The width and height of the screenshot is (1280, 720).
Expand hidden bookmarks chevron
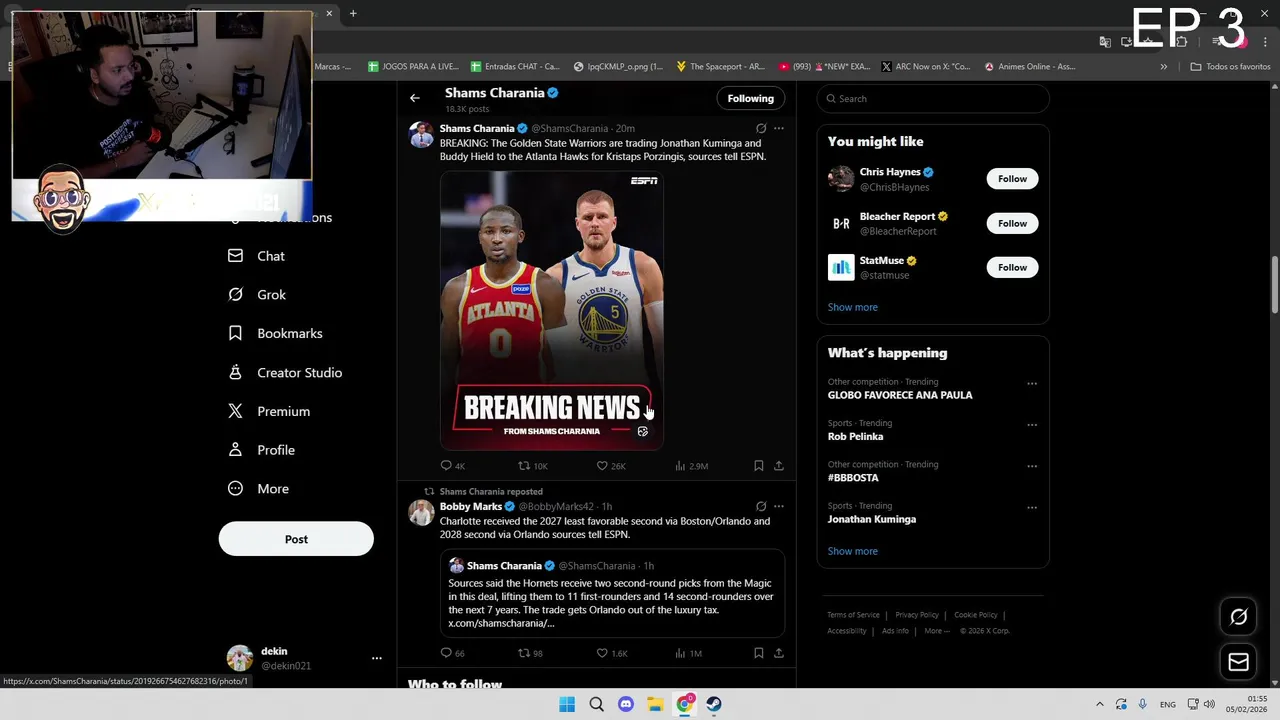coord(1163,67)
